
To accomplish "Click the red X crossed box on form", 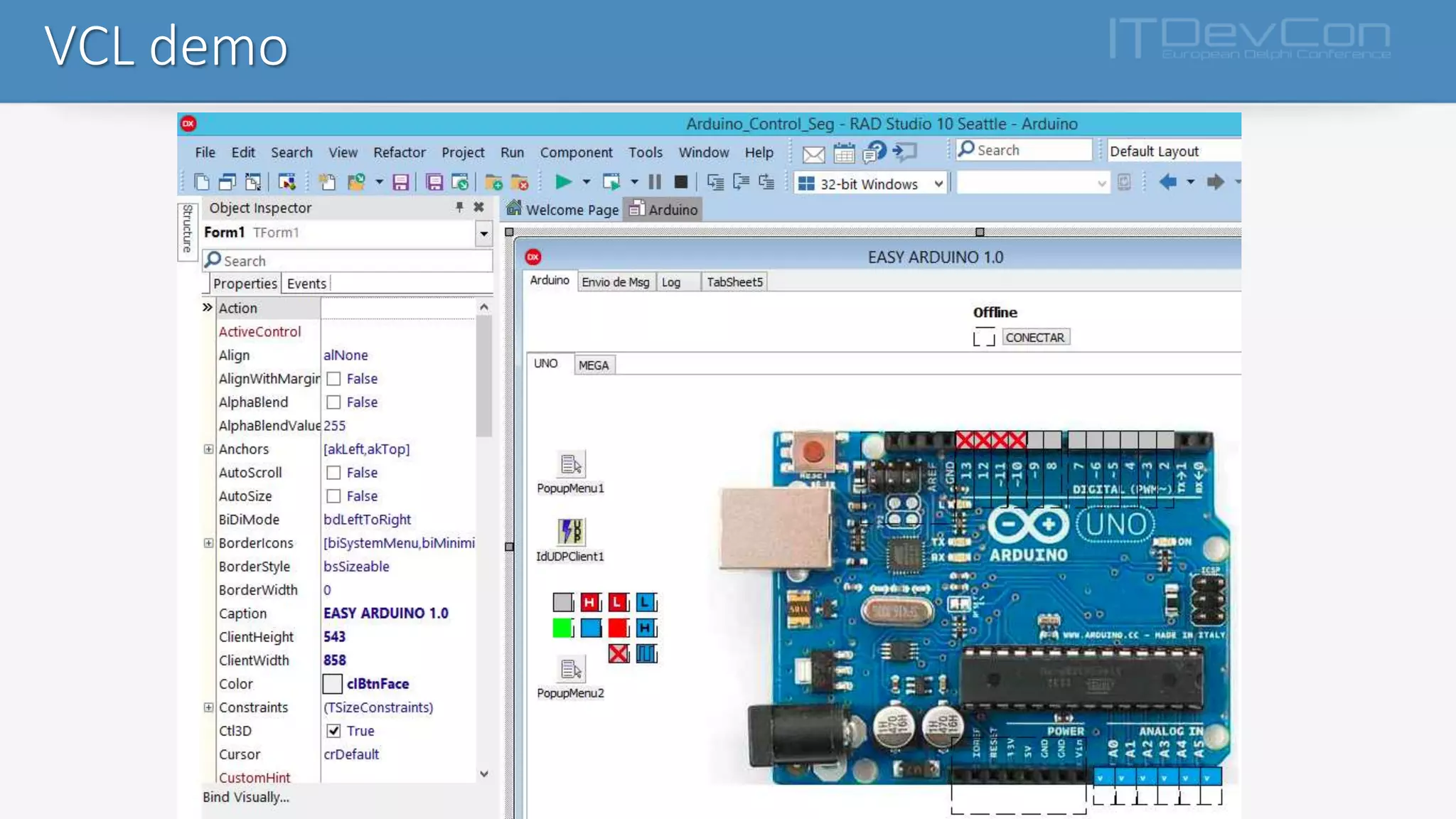I will pyautogui.click(x=619, y=653).
